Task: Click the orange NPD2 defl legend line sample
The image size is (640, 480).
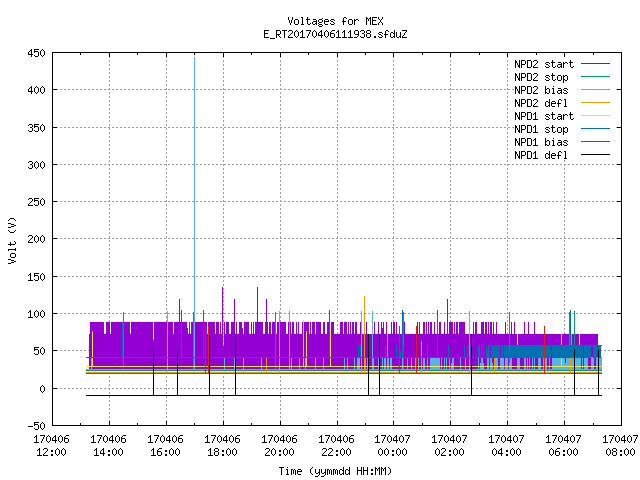Action: coord(595,102)
